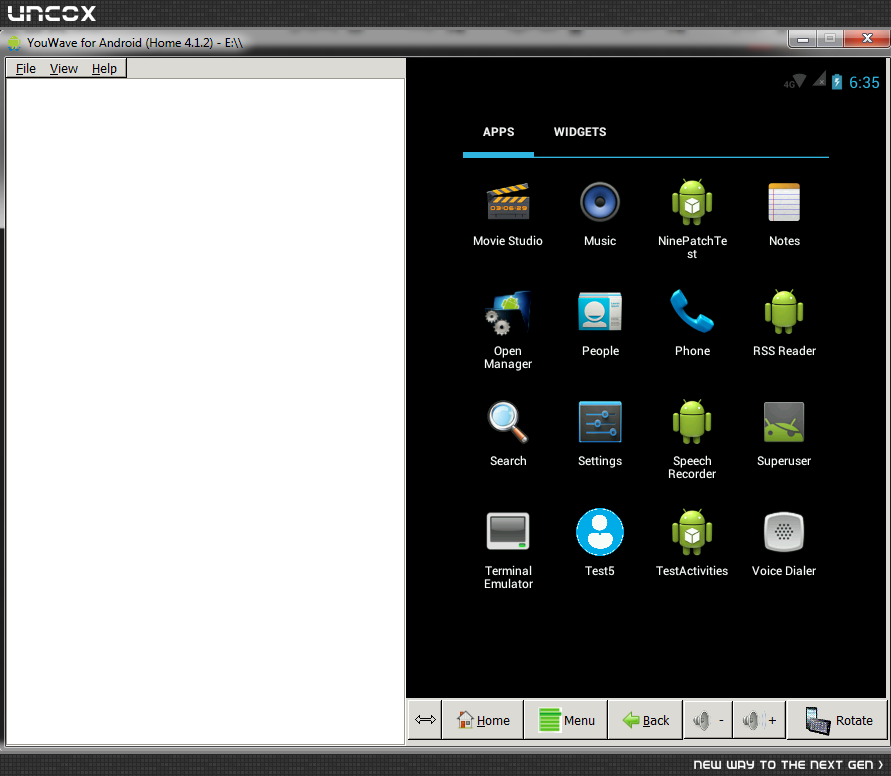Open the NinePatchTest app
This screenshot has width=891, height=776.
692,219
